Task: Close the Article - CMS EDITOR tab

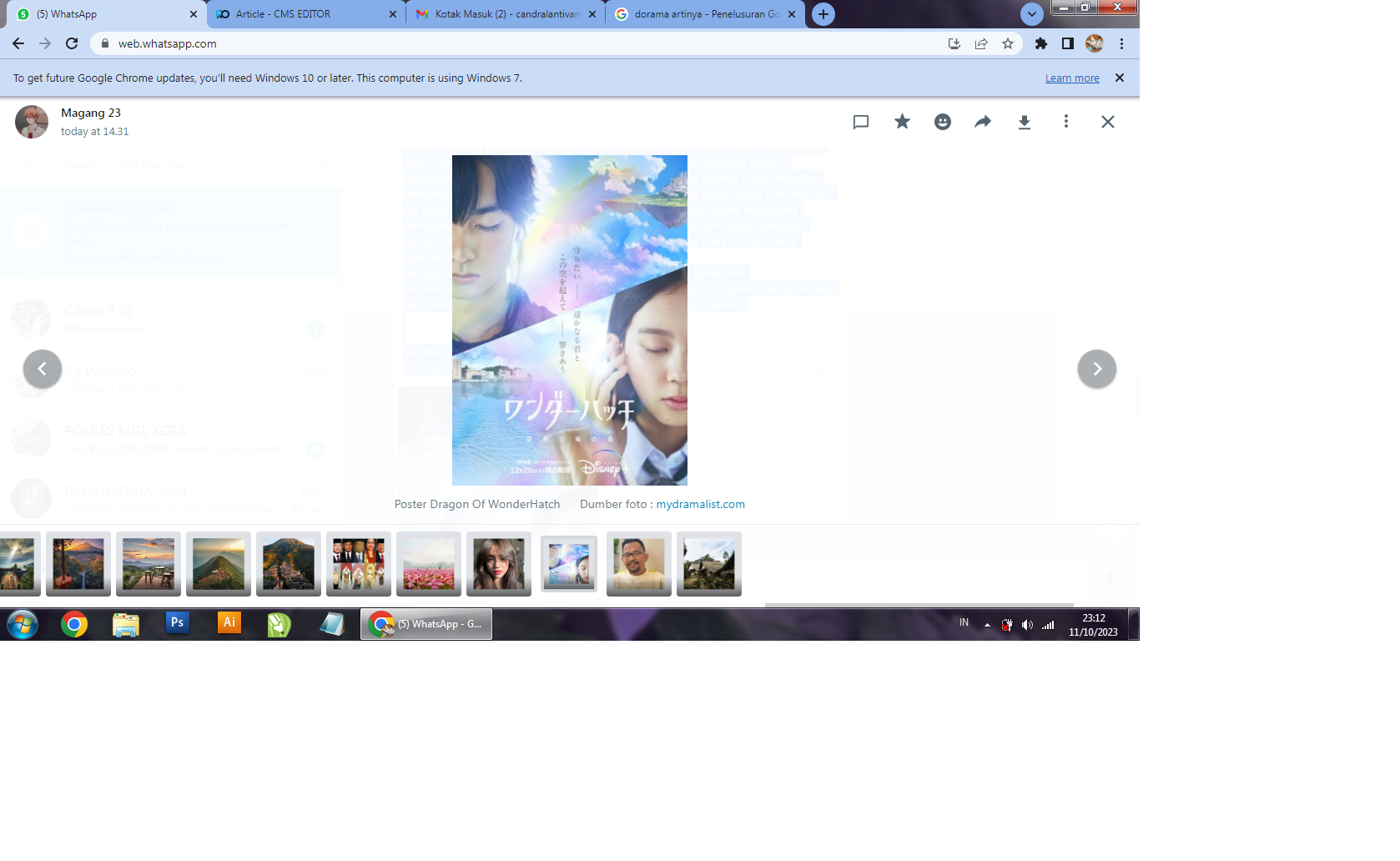Action: point(393,14)
